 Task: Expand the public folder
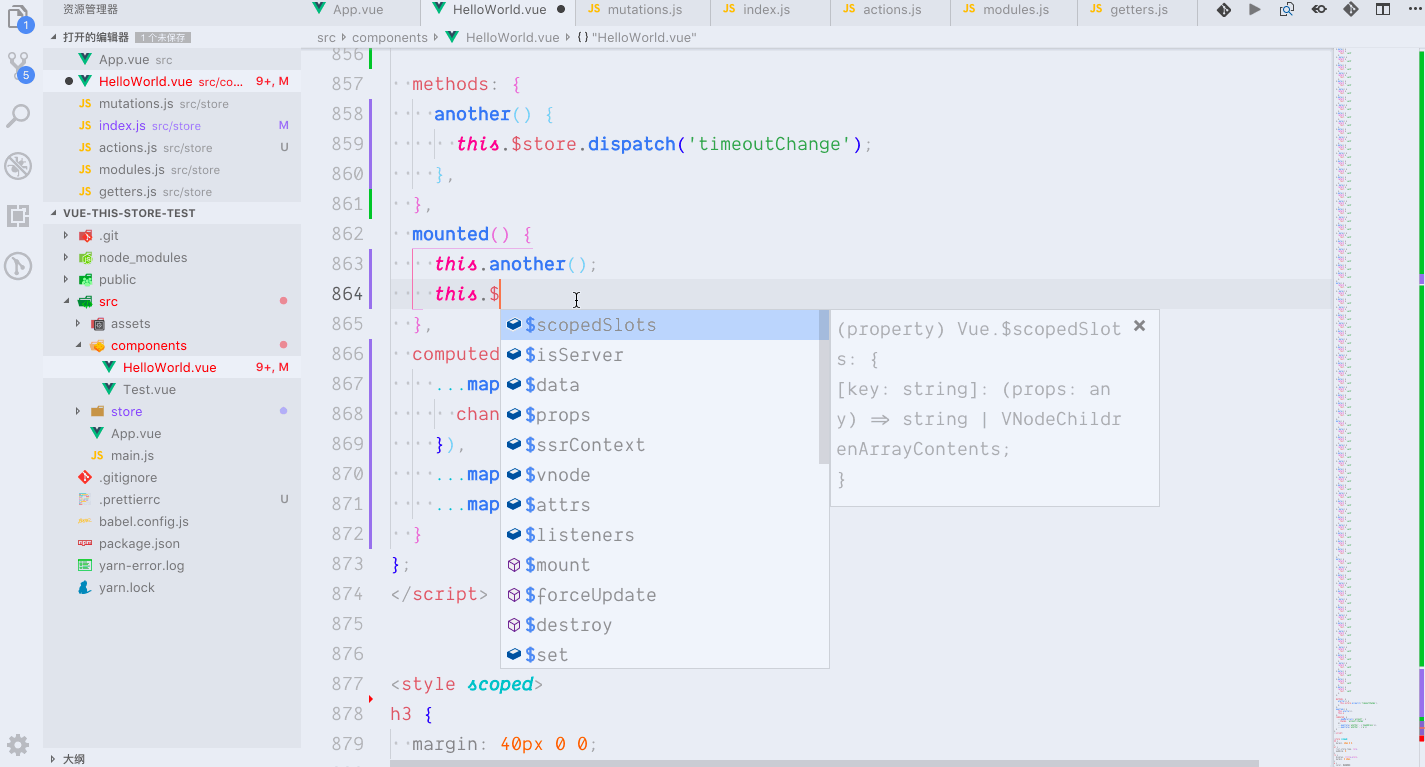pyautogui.click(x=66, y=279)
